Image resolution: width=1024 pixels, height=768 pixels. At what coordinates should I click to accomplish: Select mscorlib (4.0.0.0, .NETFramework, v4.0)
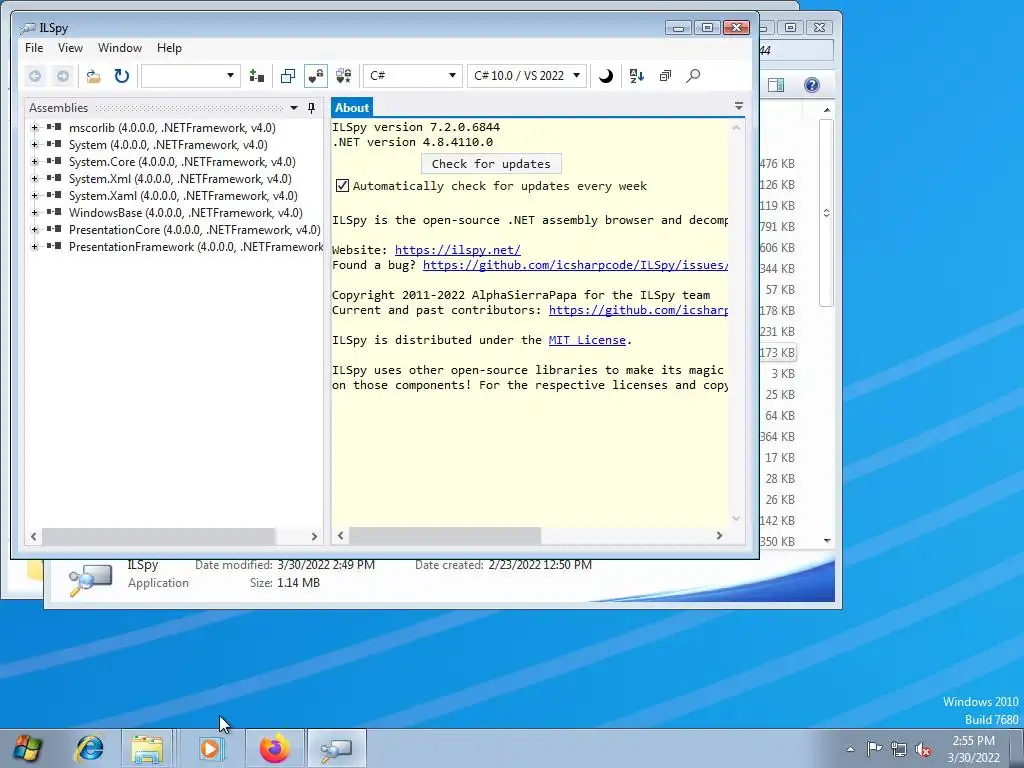point(172,128)
